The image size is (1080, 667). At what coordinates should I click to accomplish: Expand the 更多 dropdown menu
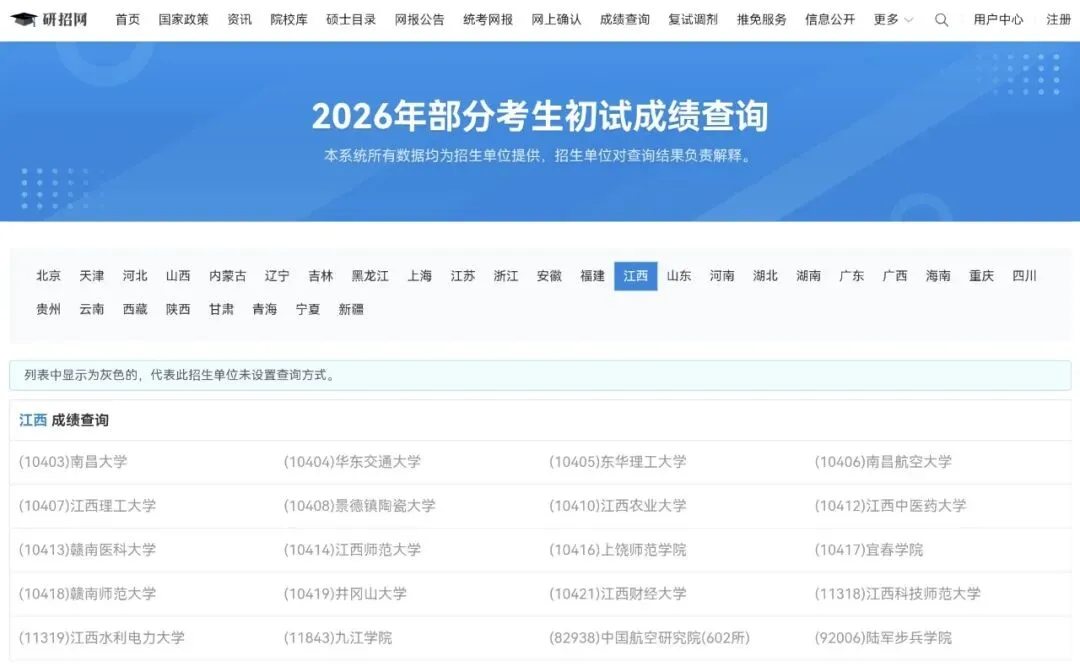(x=893, y=19)
